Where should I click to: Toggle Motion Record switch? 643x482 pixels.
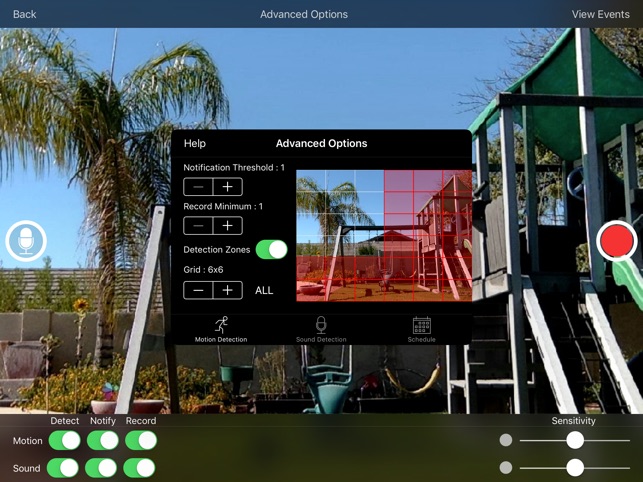141,441
